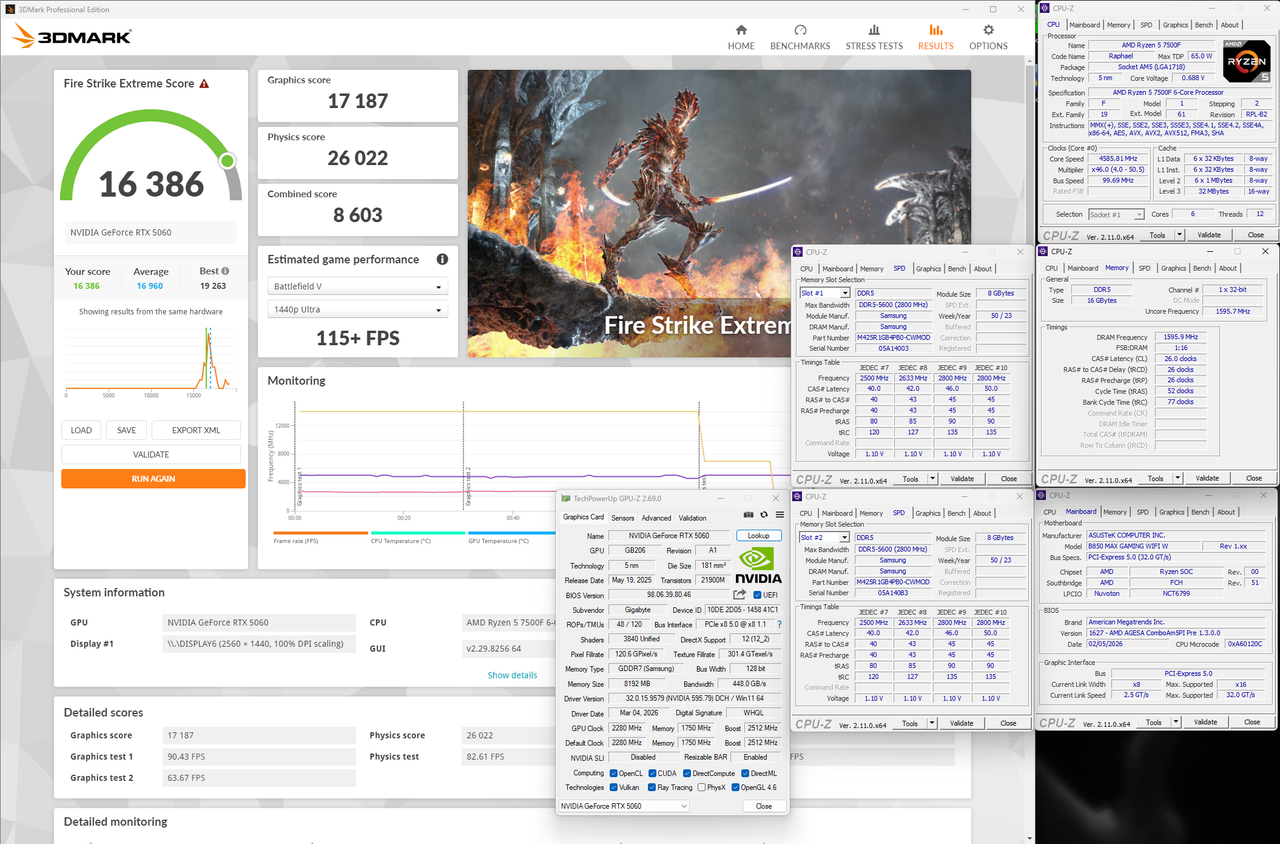The width and height of the screenshot is (1280, 844).
Task: Open the Benchmarks section in 3DMark
Action: [800, 37]
